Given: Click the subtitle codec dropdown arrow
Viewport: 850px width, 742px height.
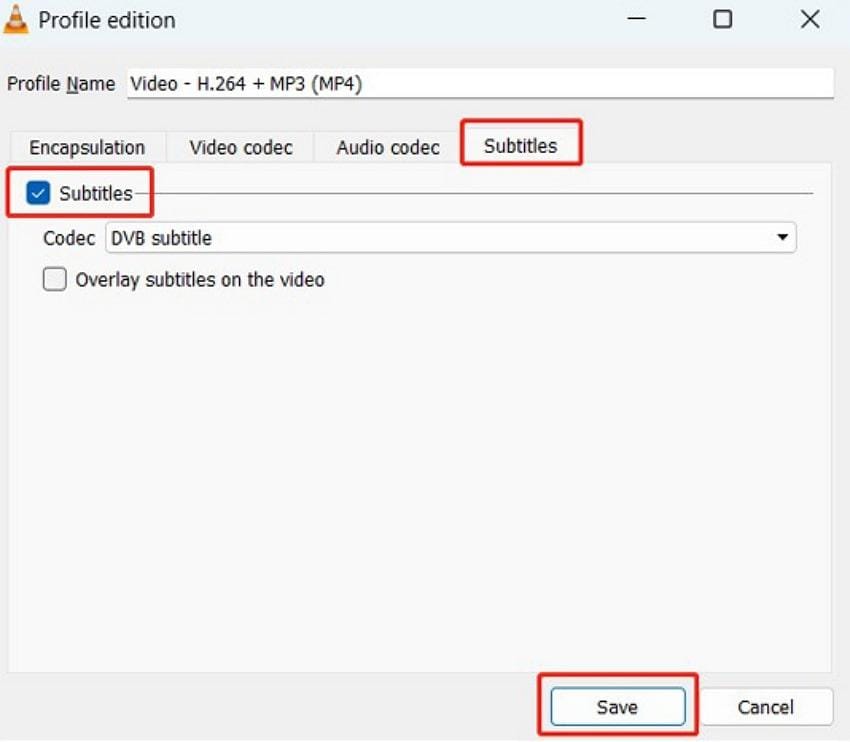Looking at the screenshot, I should 783,238.
